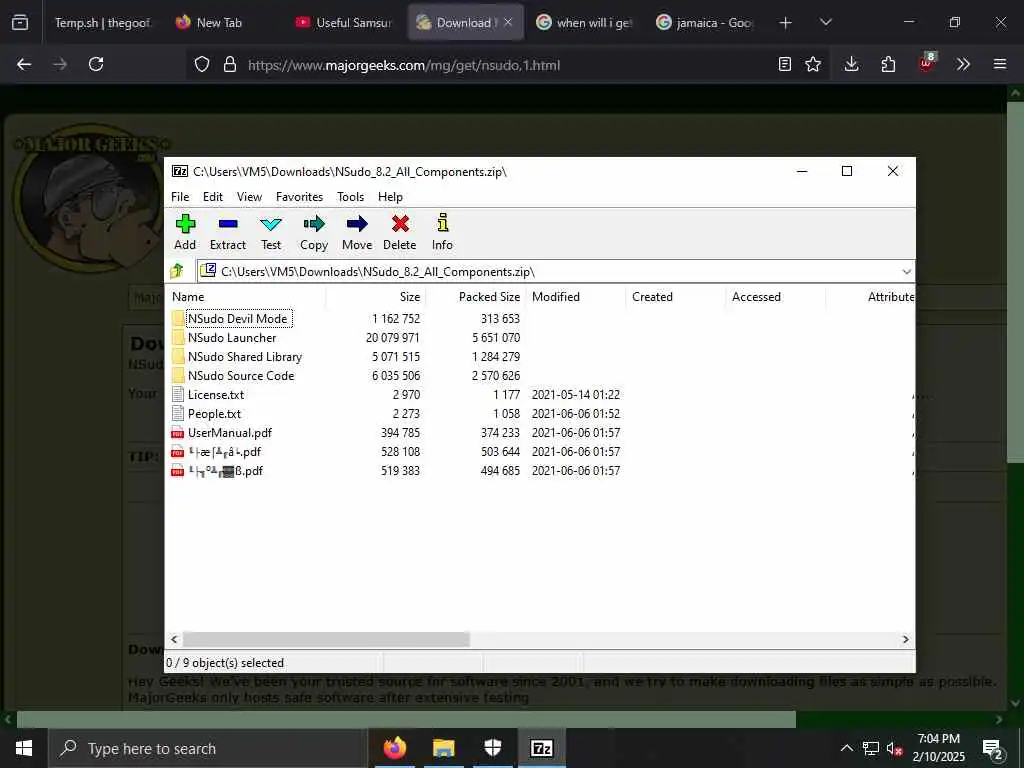Switch to the 'when will i get' tab
Viewport: 1024px width, 768px height.
click(584, 22)
